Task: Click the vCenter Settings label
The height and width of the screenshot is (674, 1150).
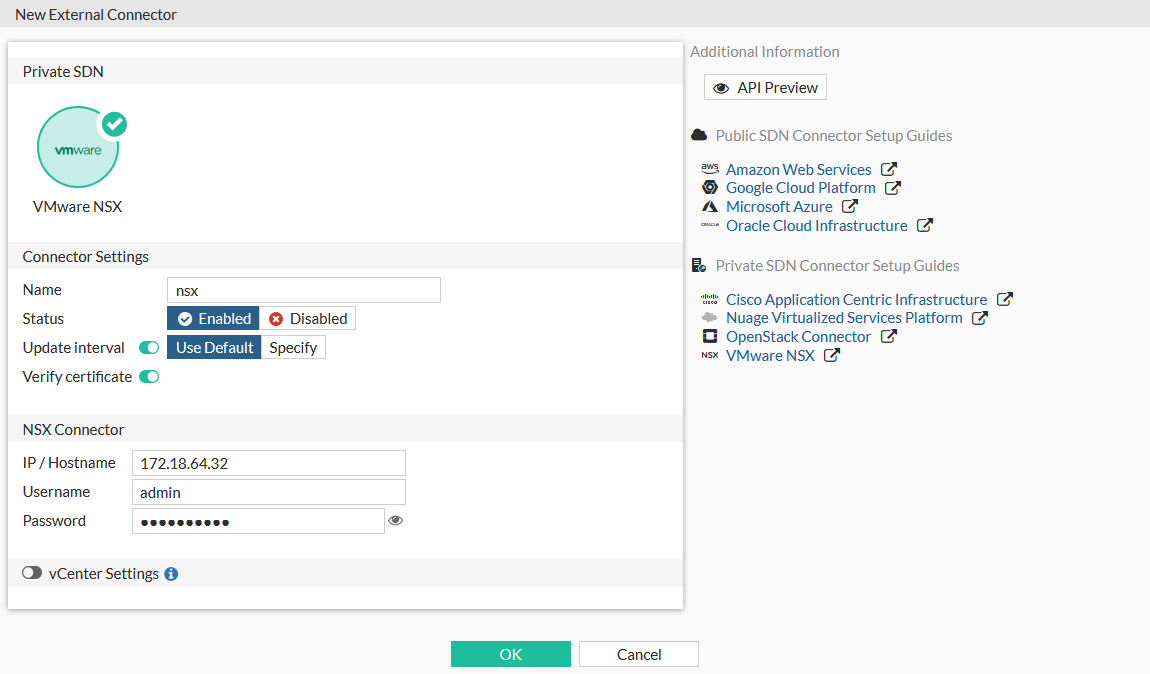Action: [x=103, y=574]
